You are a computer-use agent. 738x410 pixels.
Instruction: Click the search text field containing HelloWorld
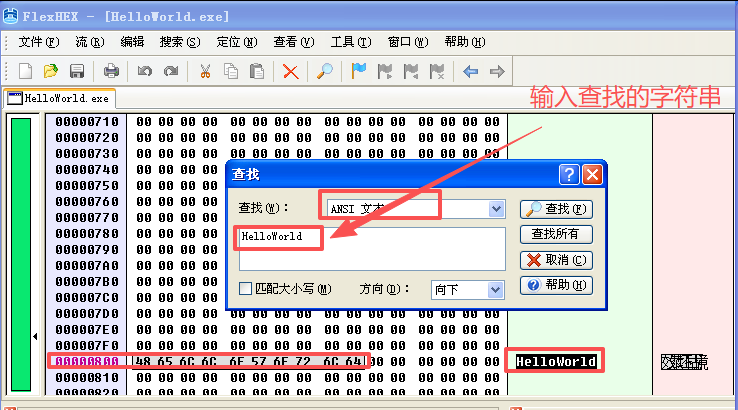[x=372, y=249]
